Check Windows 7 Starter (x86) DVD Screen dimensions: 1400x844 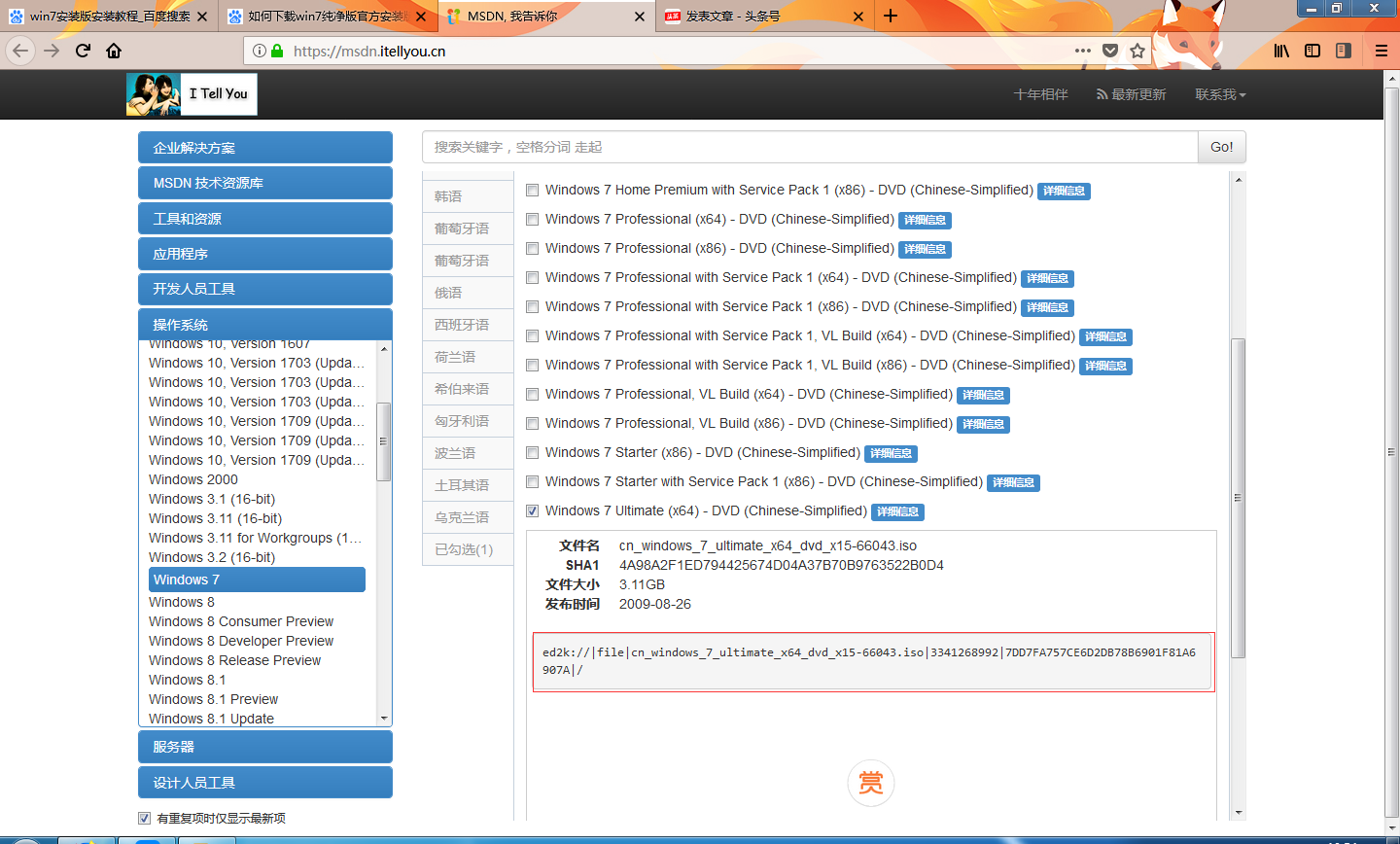tap(533, 453)
